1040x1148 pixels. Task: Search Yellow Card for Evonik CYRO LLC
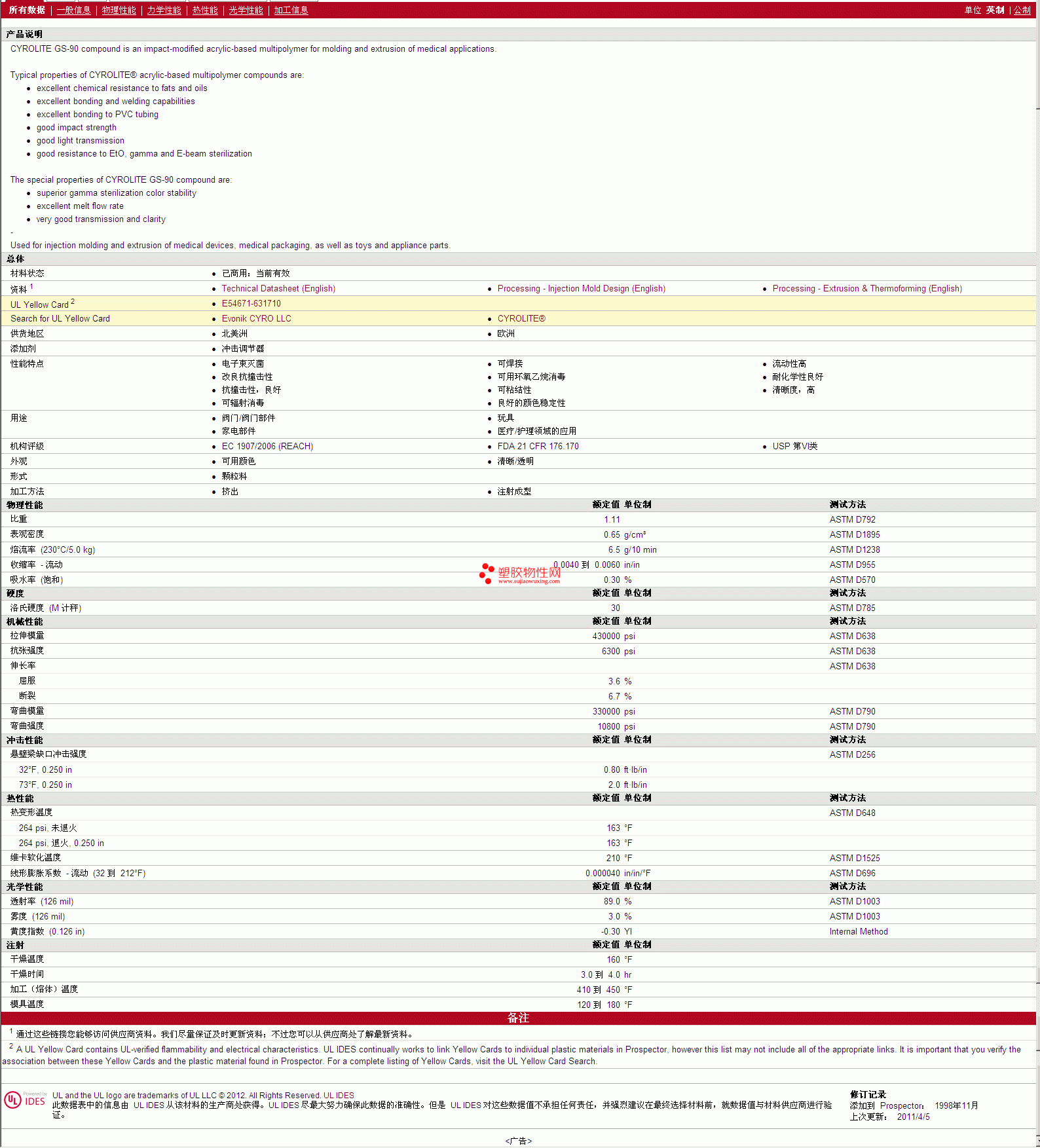pos(257,319)
